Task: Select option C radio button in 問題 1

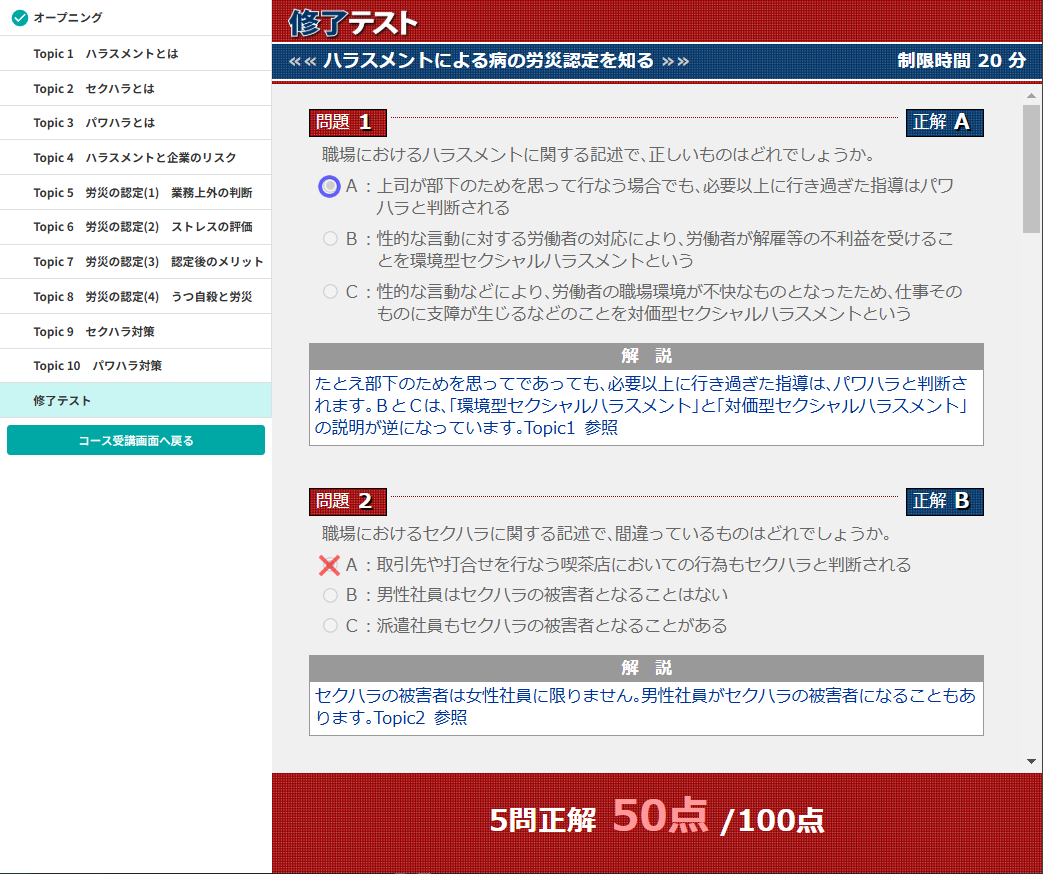Action: click(330, 291)
